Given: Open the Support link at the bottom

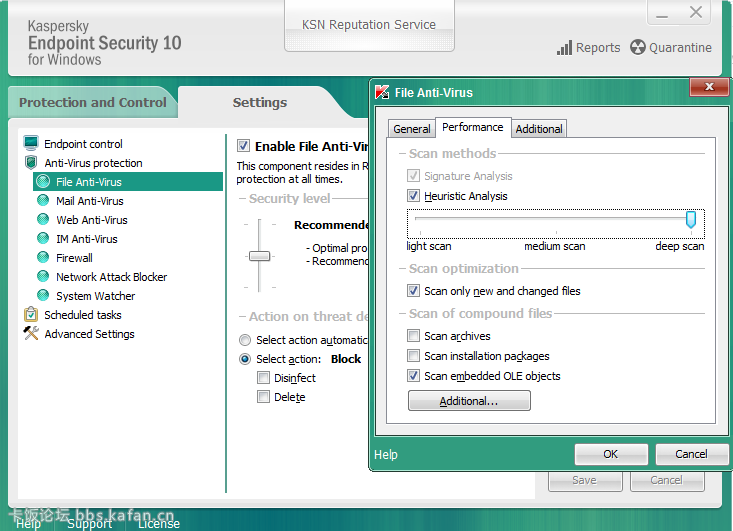Looking at the screenshot, I should click(90, 524).
